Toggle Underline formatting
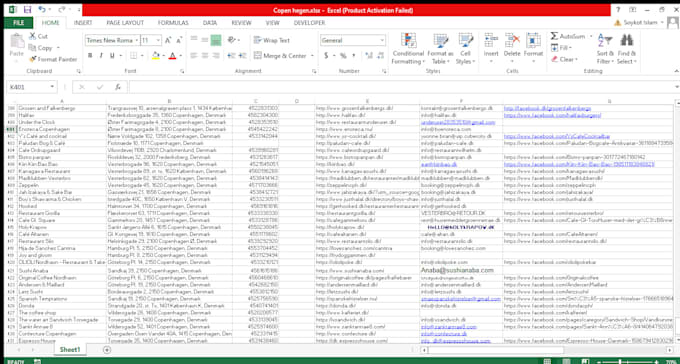The height and width of the screenshot is (364, 680). coord(112,56)
